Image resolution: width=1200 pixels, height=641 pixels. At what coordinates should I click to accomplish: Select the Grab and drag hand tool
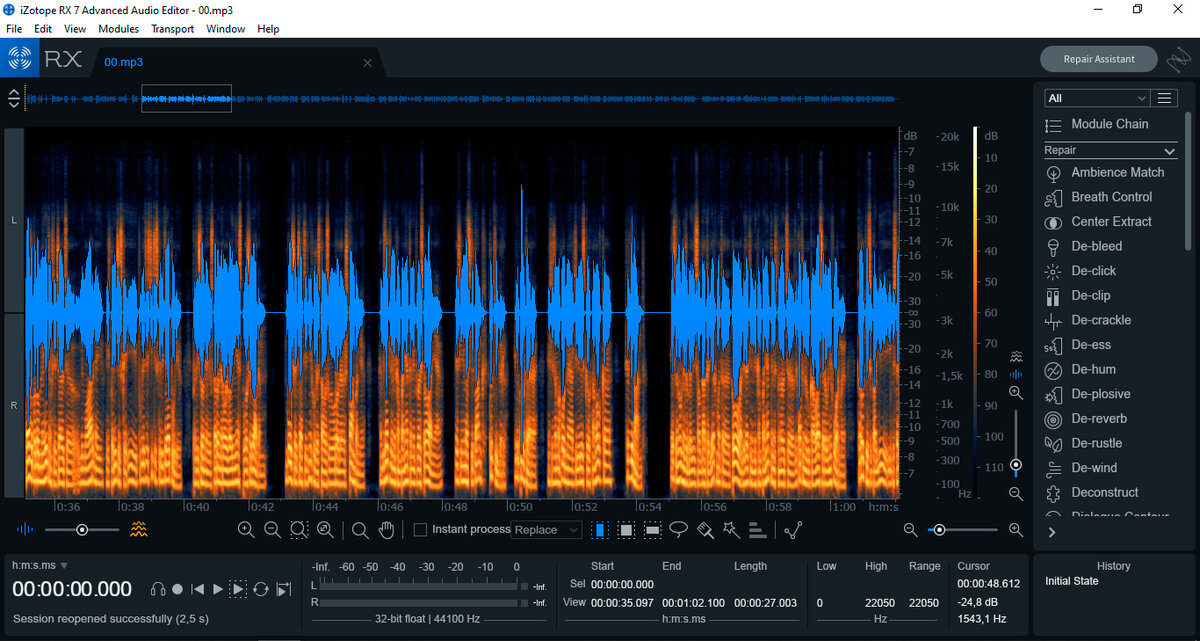point(387,530)
